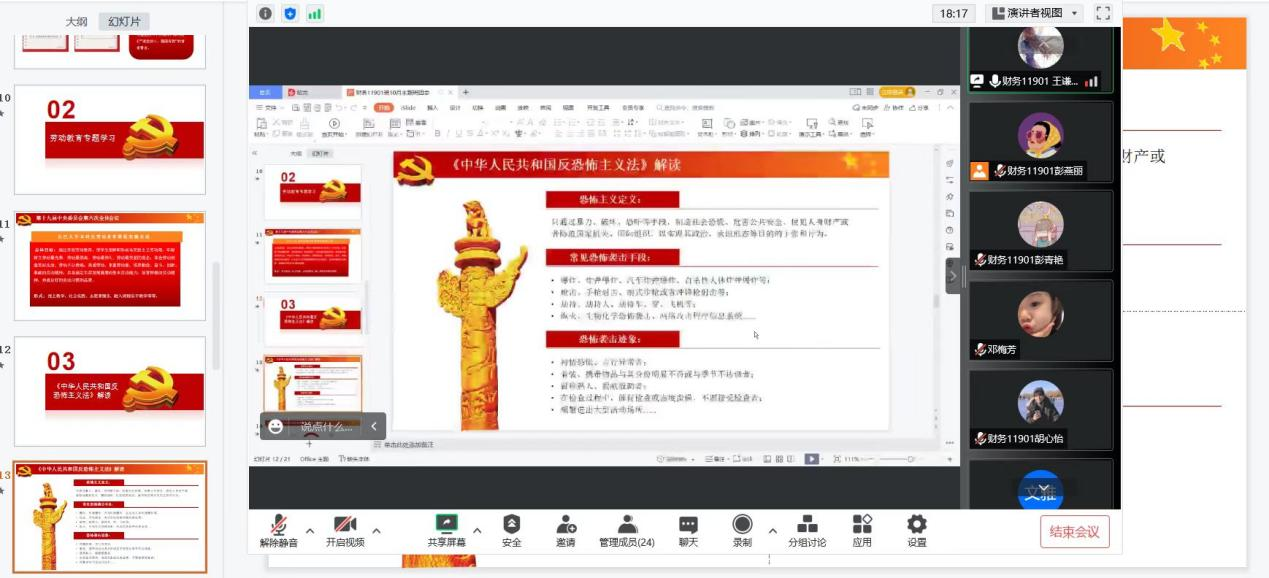Open the Apps (应用) icon

point(862,530)
